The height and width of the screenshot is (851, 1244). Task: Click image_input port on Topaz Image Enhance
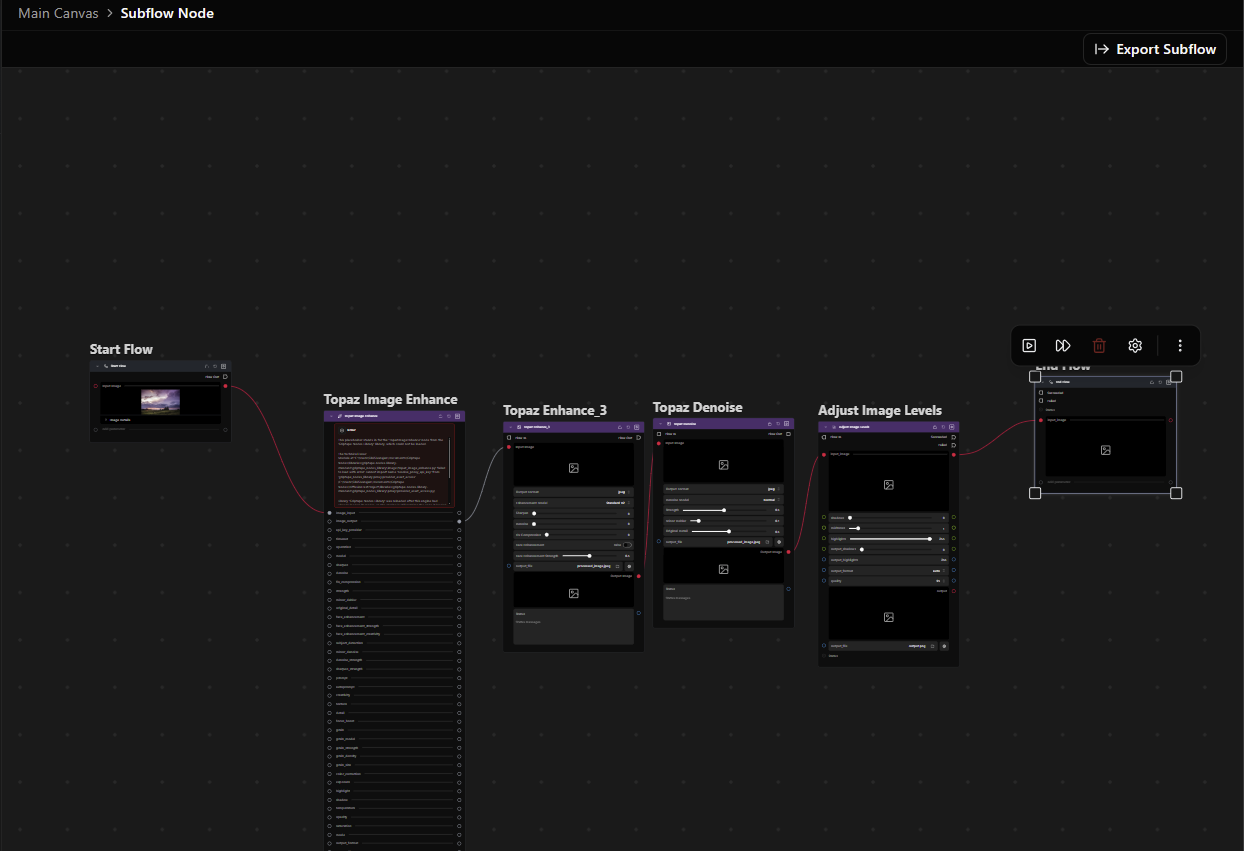[329, 513]
